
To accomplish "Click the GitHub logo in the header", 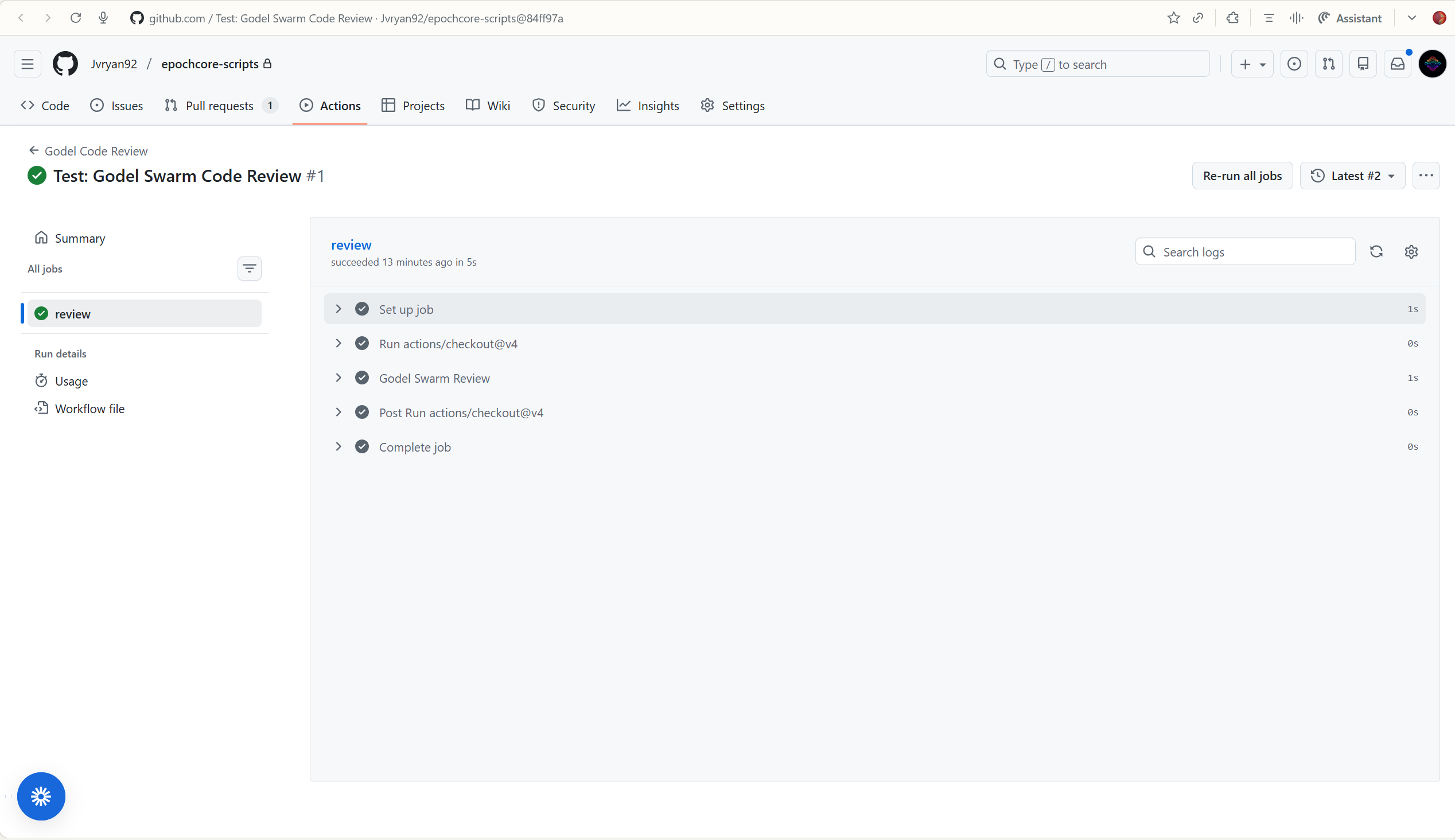I will click(x=65, y=64).
